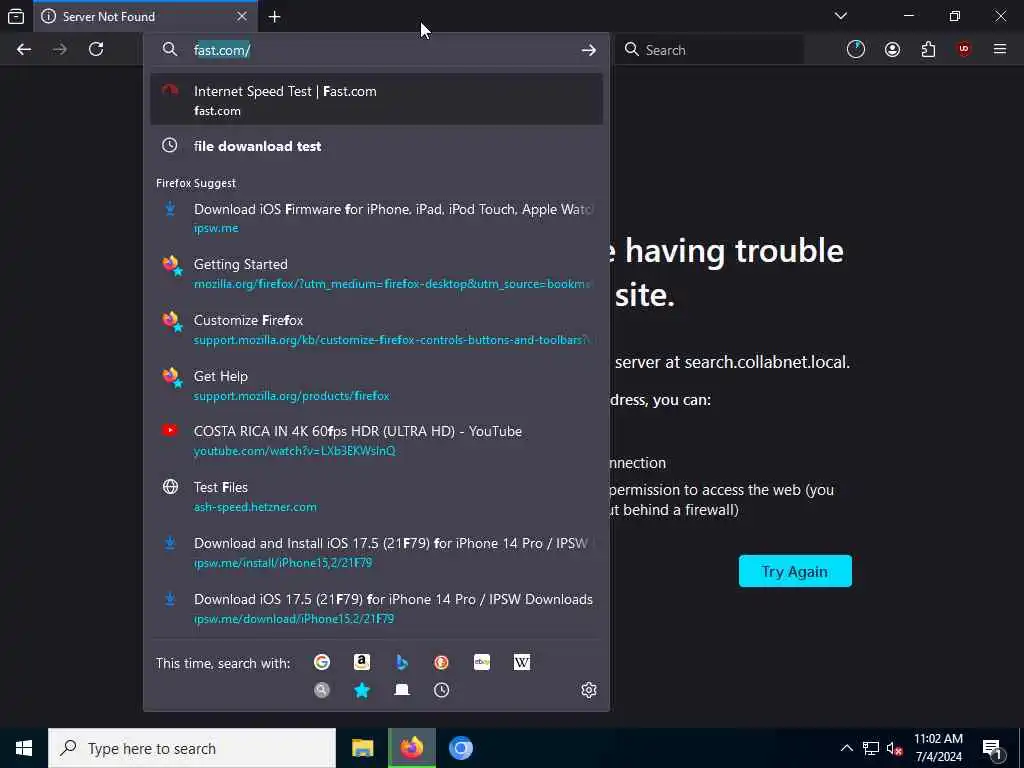Search this time with Wikipedia
This screenshot has height=768, width=1024.
click(522, 662)
